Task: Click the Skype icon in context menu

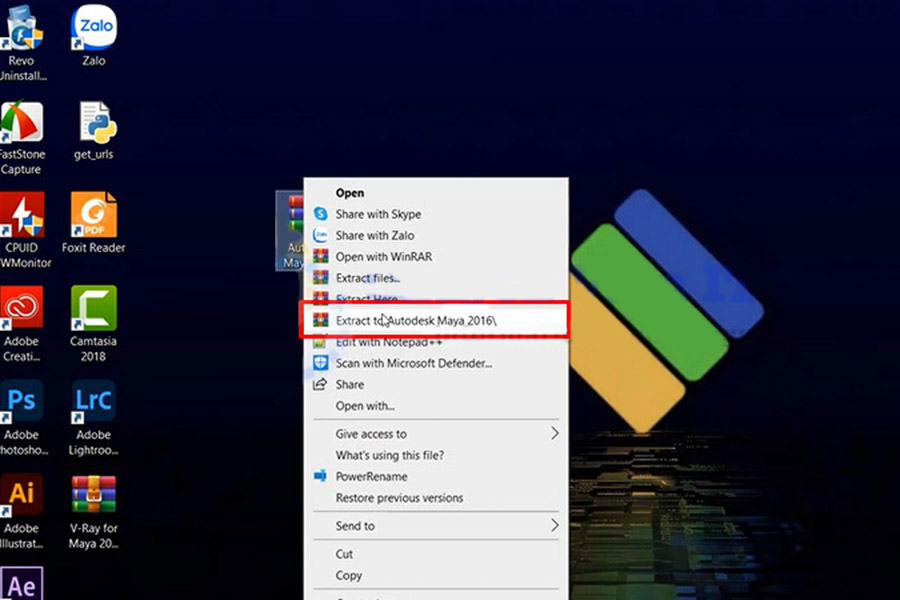Action: coord(320,214)
